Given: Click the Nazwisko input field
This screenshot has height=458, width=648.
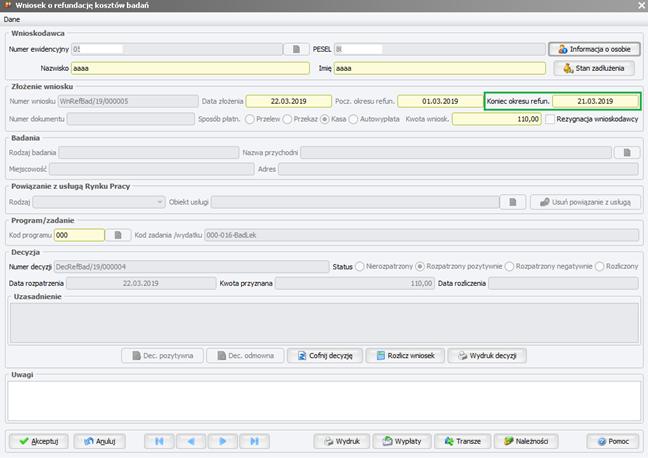Looking at the screenshot, I should (x=190, y=68).
